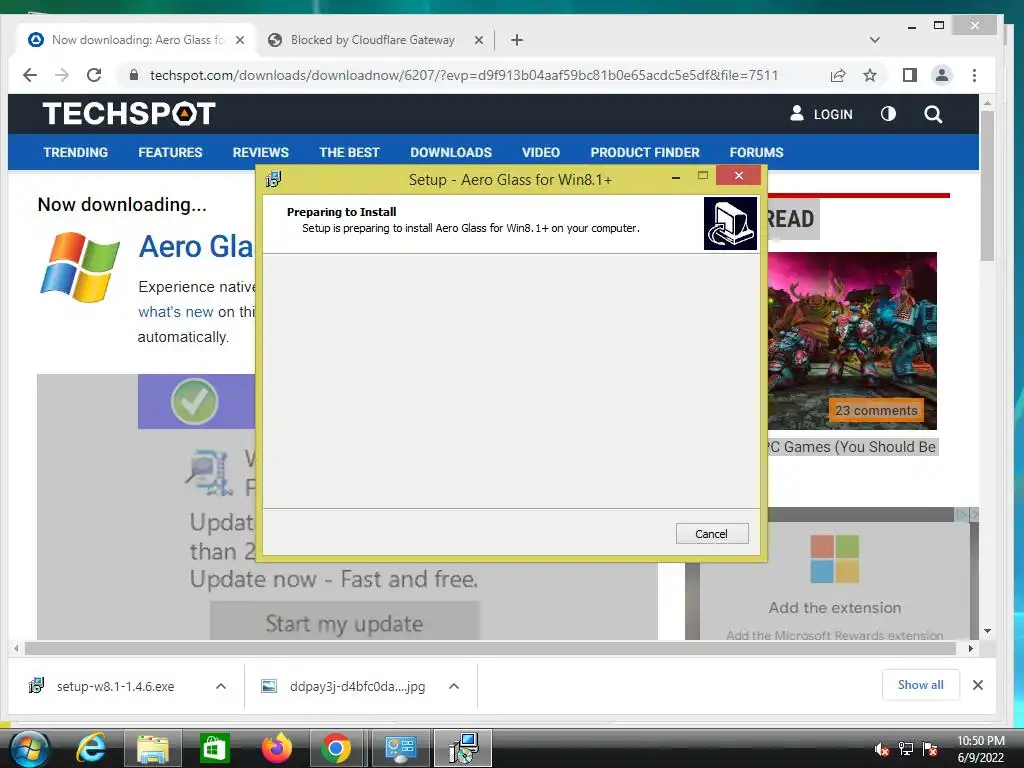Click the vertical scrollbar thumb of page
This screenshot has width=1024, height=768.
point(987,186)
